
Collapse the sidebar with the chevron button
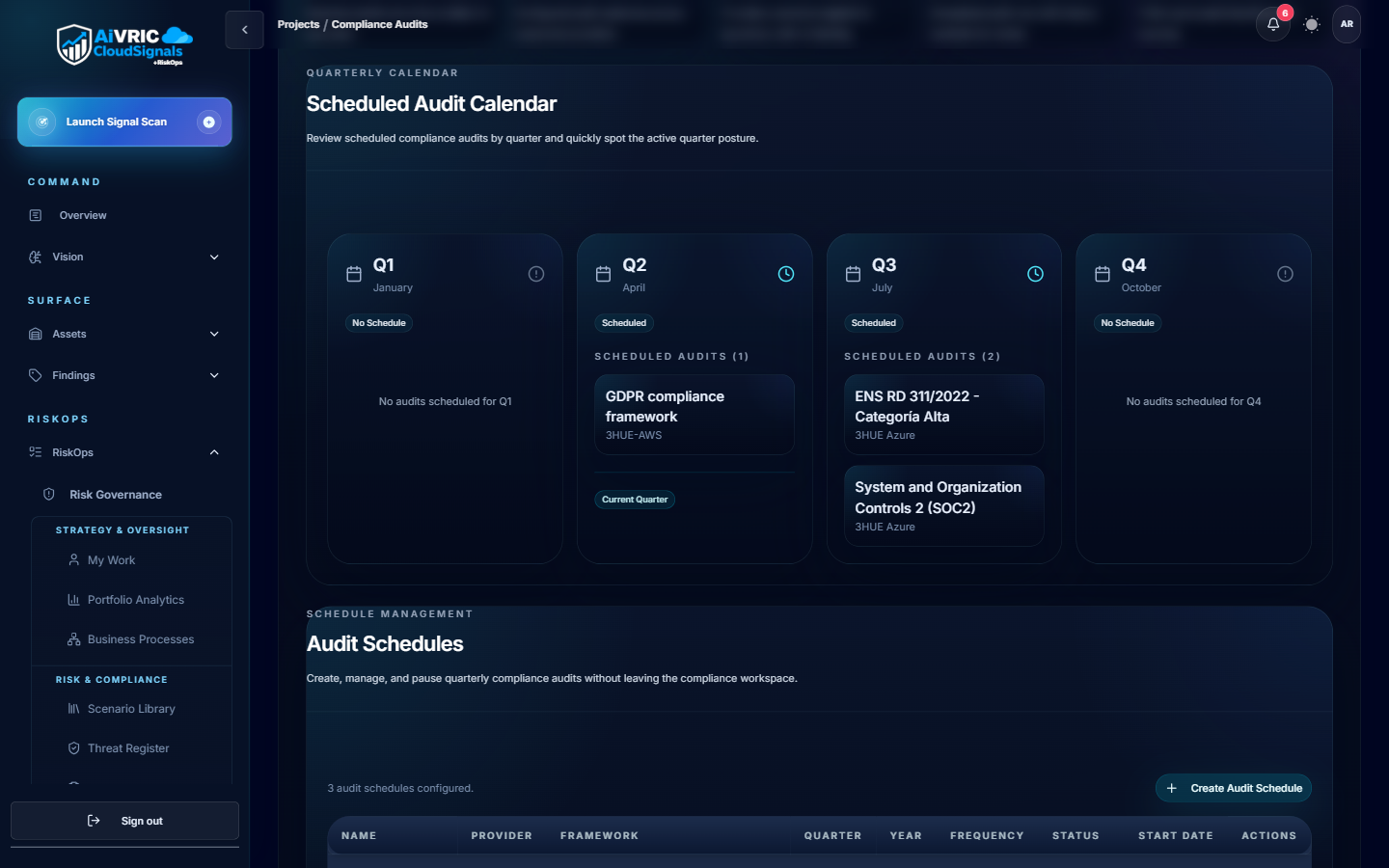coord(244,30)
